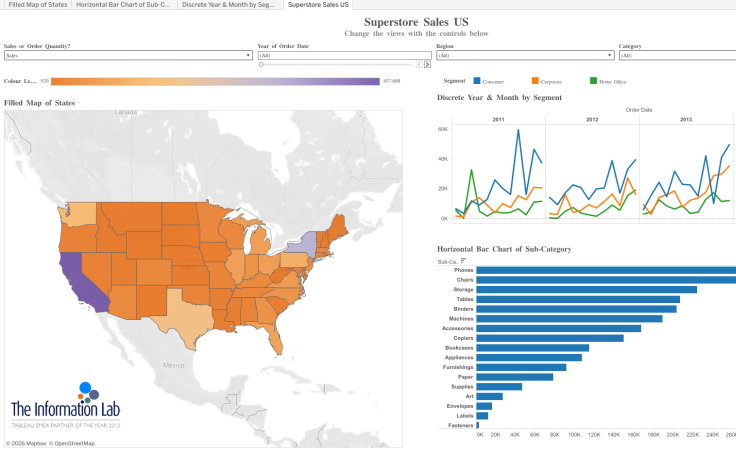Click the previous-year arrow under Year filter
The height and width of the screenshot is (454, 736).
(419, 64)
